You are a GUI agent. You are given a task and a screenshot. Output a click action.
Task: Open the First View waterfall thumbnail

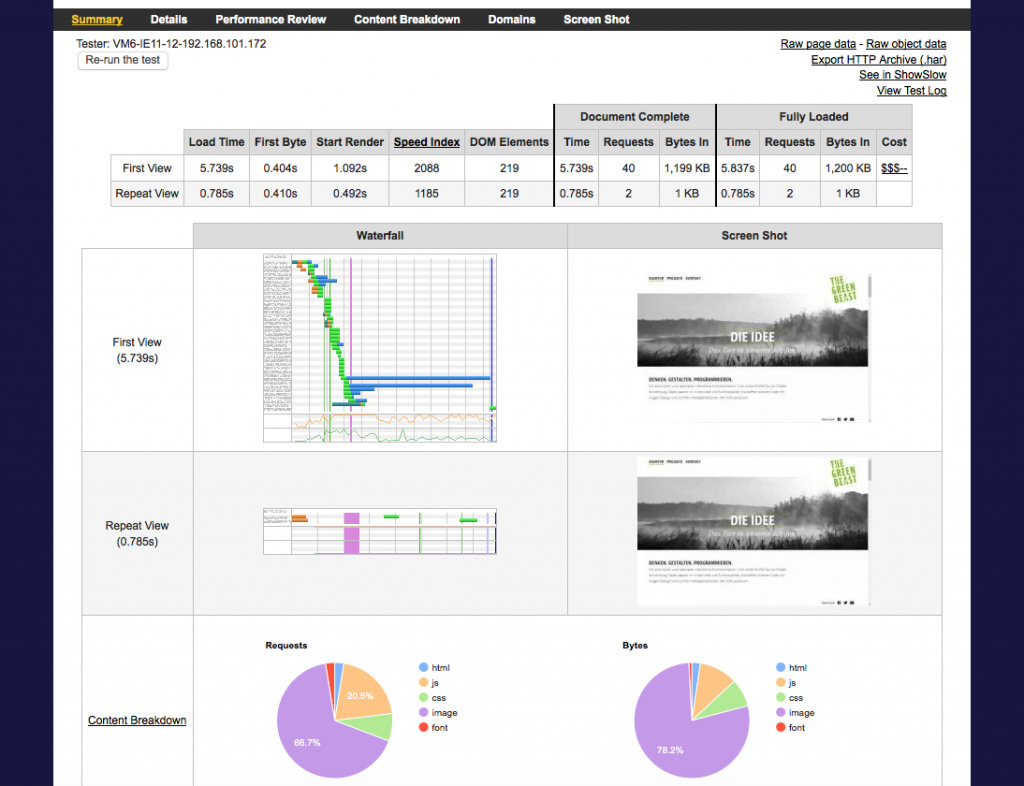pyautogui.click(x=380, y=347)
